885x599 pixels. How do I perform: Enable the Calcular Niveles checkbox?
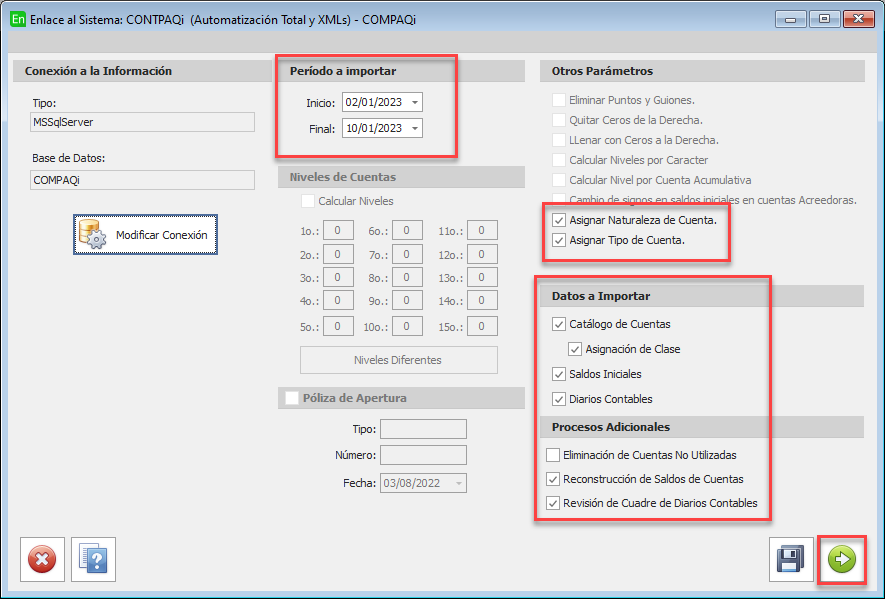(308, 201)
